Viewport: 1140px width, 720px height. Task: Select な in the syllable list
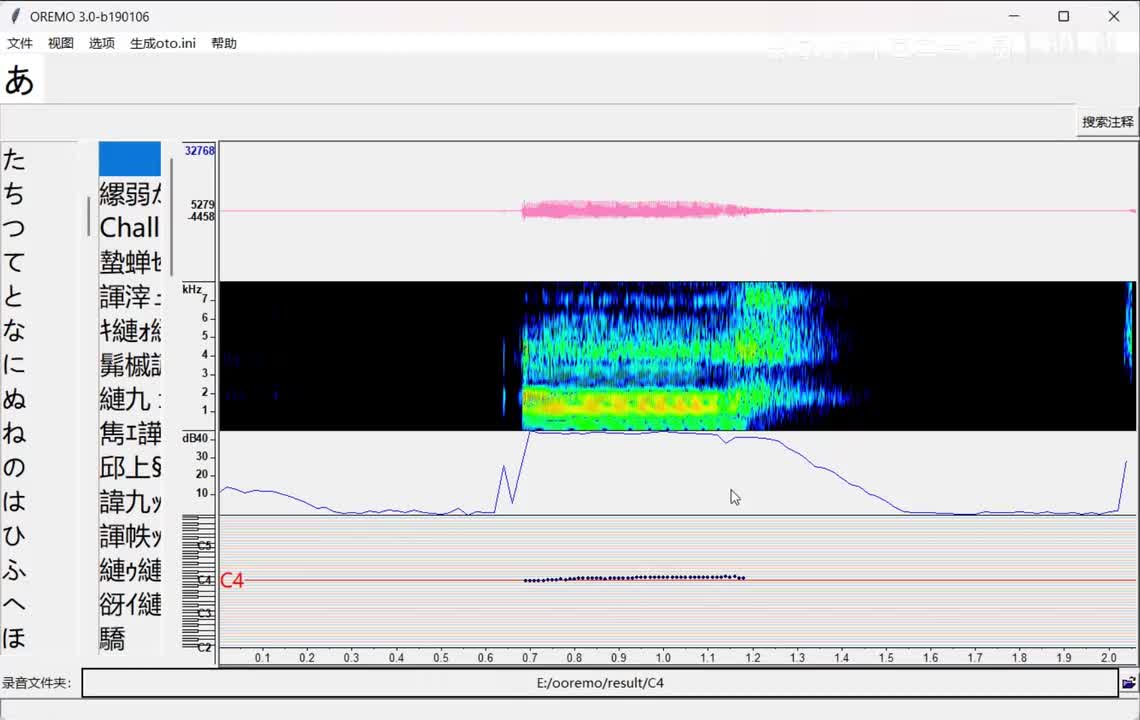tap(14, 329)
